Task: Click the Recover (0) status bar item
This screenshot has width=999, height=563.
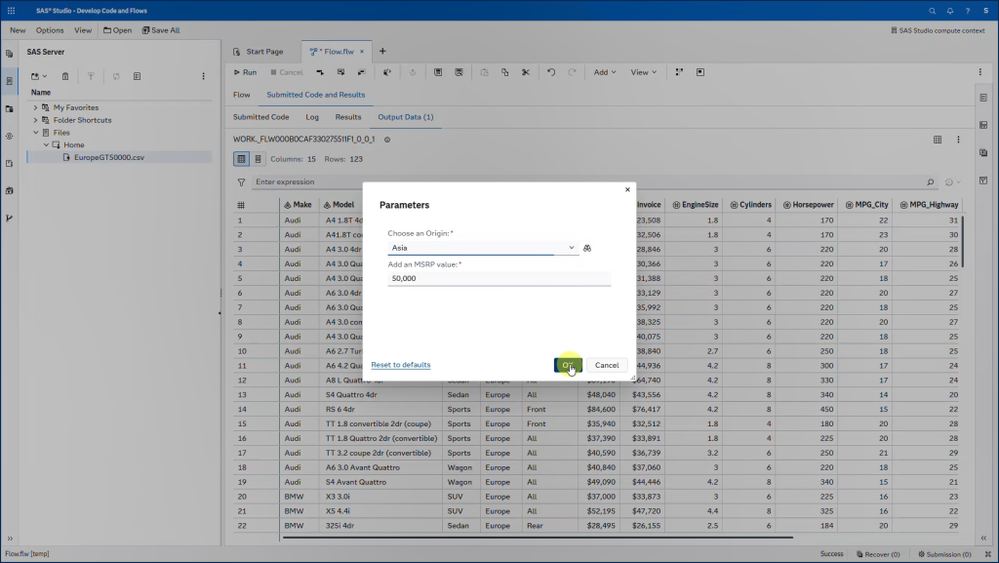Action: click(x=878, y=554)
